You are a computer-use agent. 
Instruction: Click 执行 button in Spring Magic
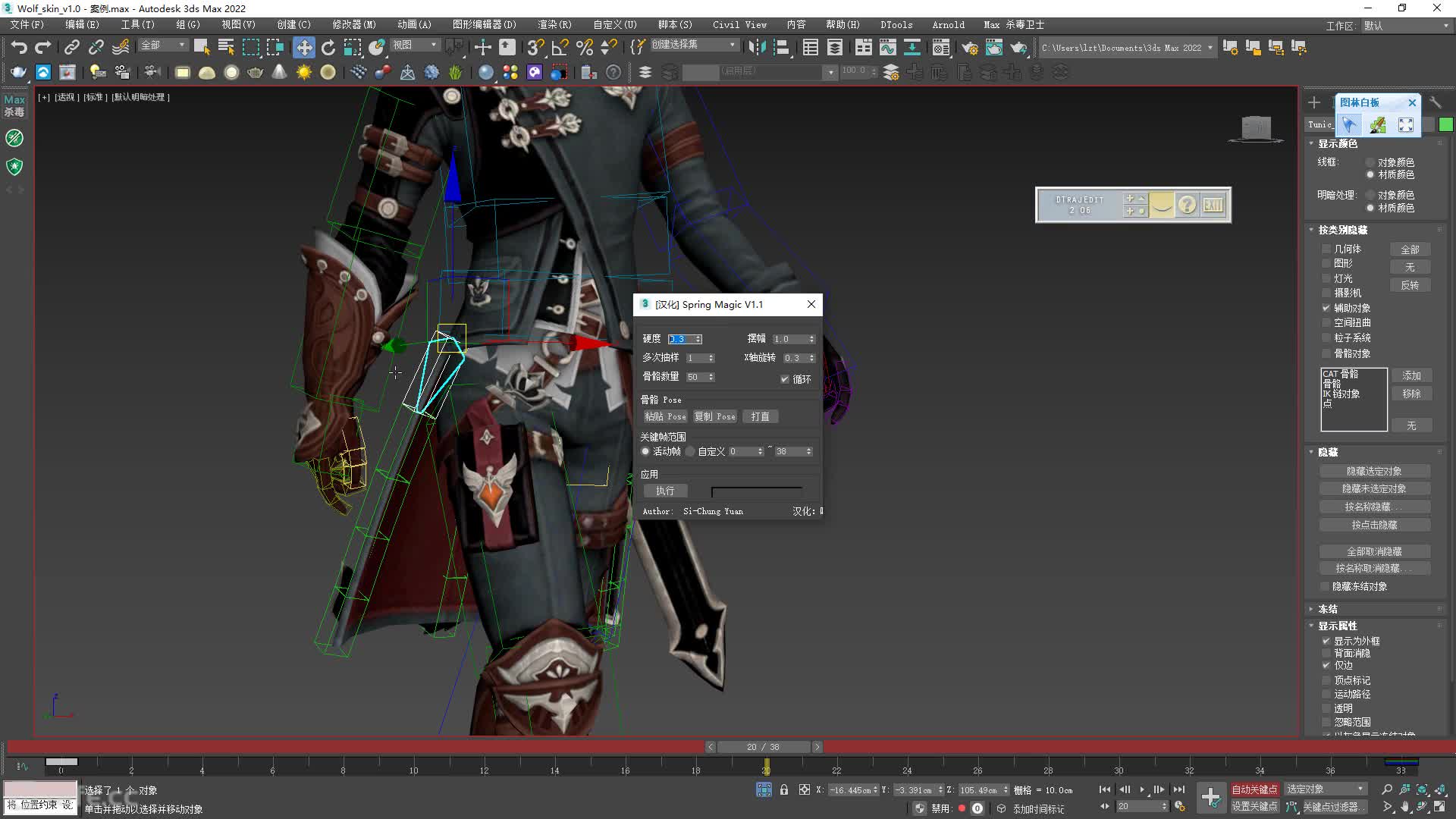pyautogui.click(x=665, y=491)
